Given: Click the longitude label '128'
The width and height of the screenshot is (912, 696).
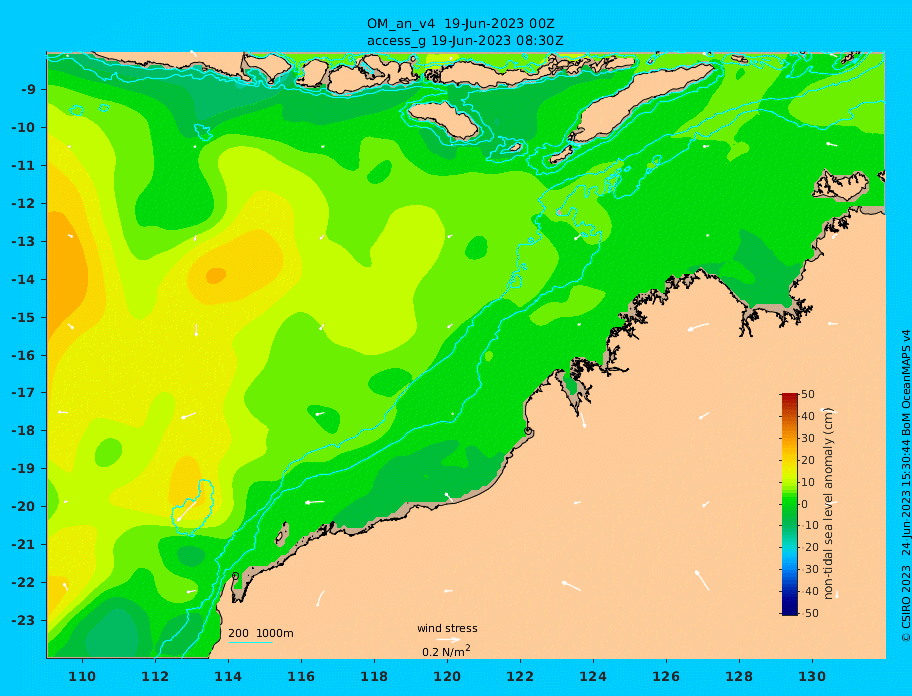Looking at the screenshot, I should (739, 676).
